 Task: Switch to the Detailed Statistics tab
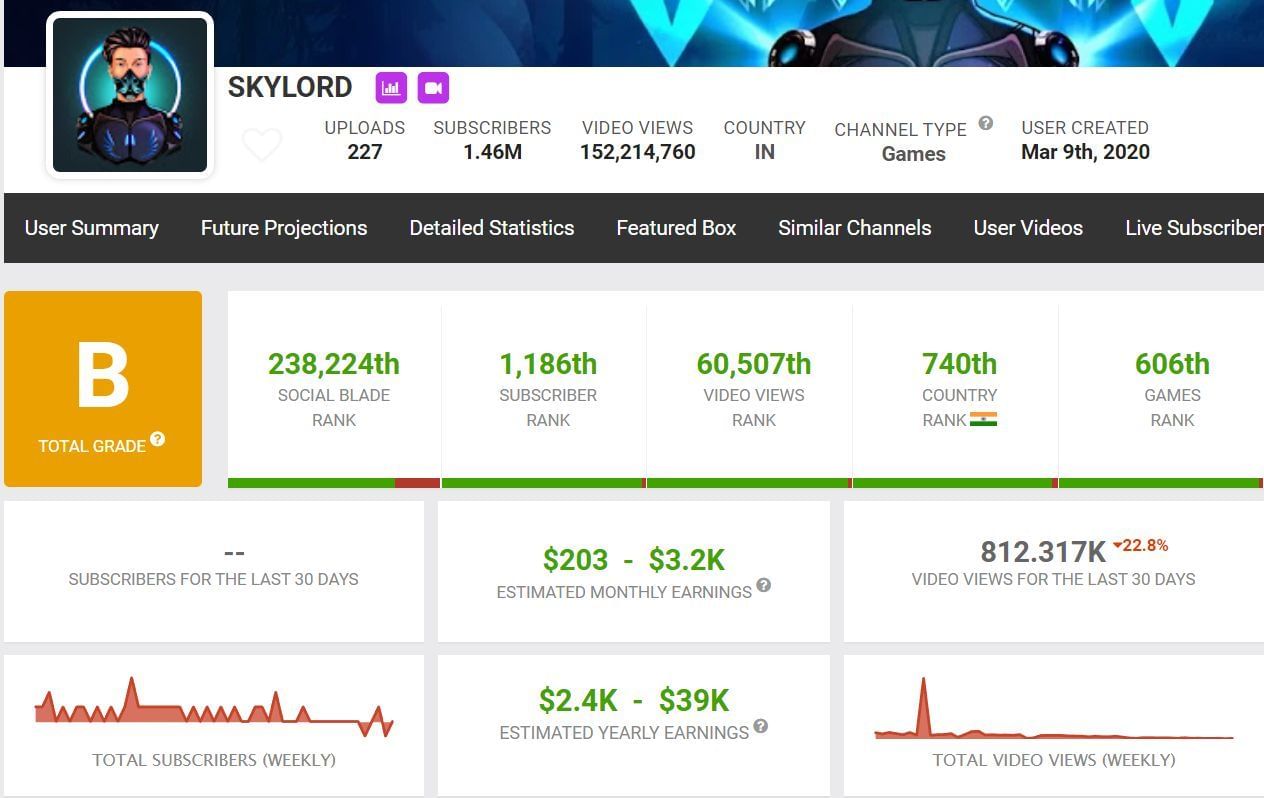pos(492,228)
